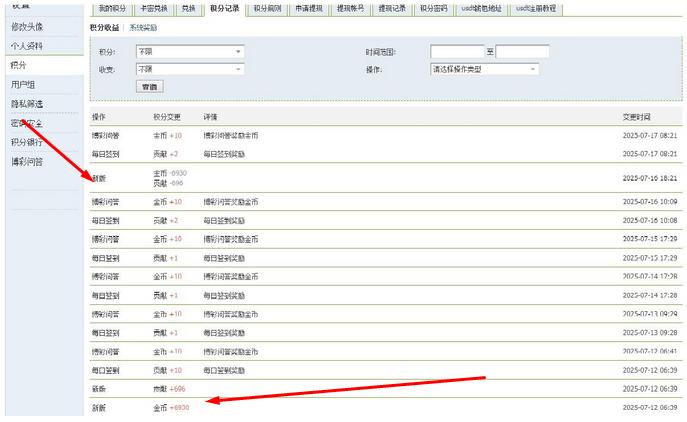Click the 2025-07-13 09:29 timestamp
The image size is (687, 422).
[x=650, y=314]
